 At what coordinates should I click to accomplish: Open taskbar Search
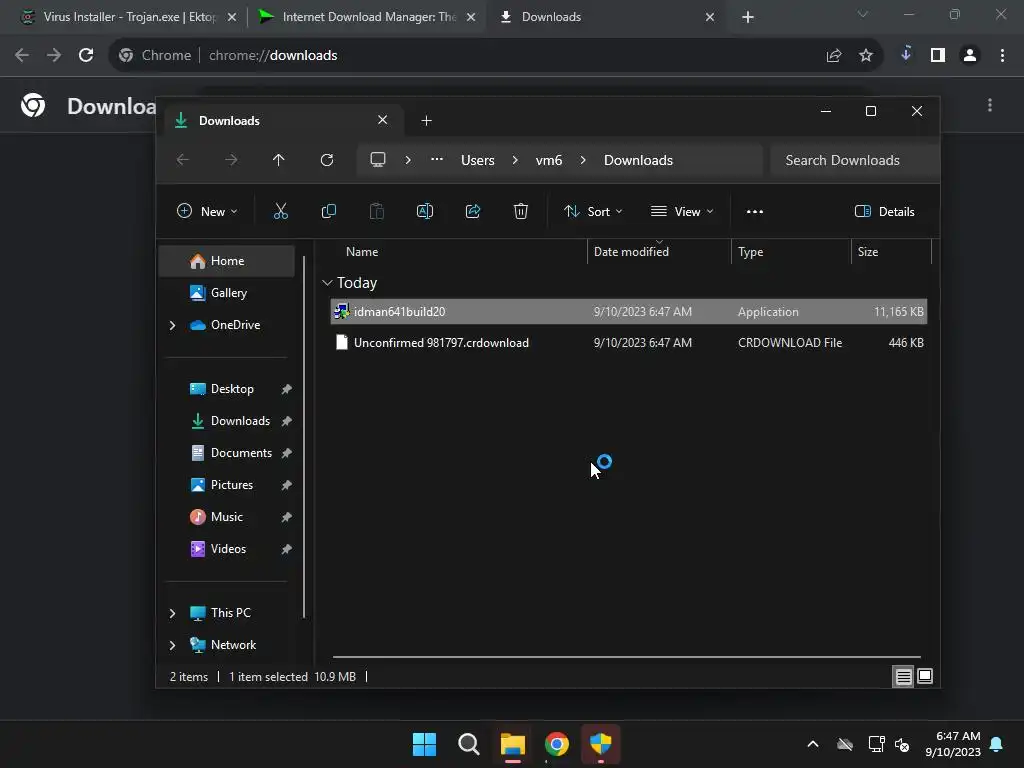(468, 744)
